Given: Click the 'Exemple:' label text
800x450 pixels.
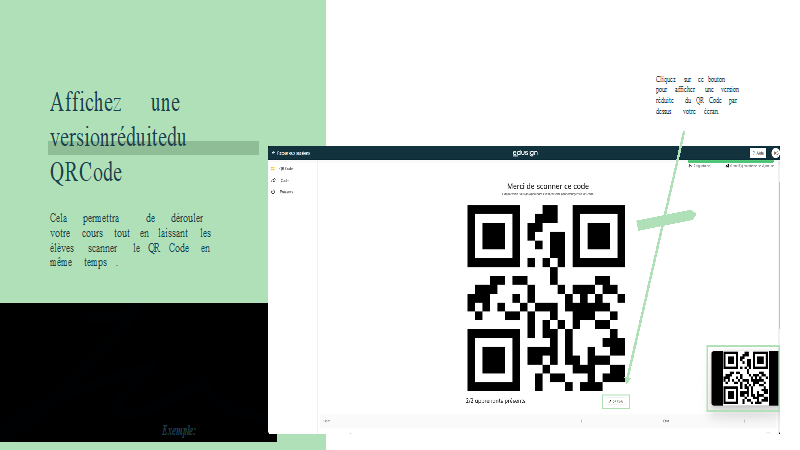Looking at the screenshot, I should click(179, 430).
